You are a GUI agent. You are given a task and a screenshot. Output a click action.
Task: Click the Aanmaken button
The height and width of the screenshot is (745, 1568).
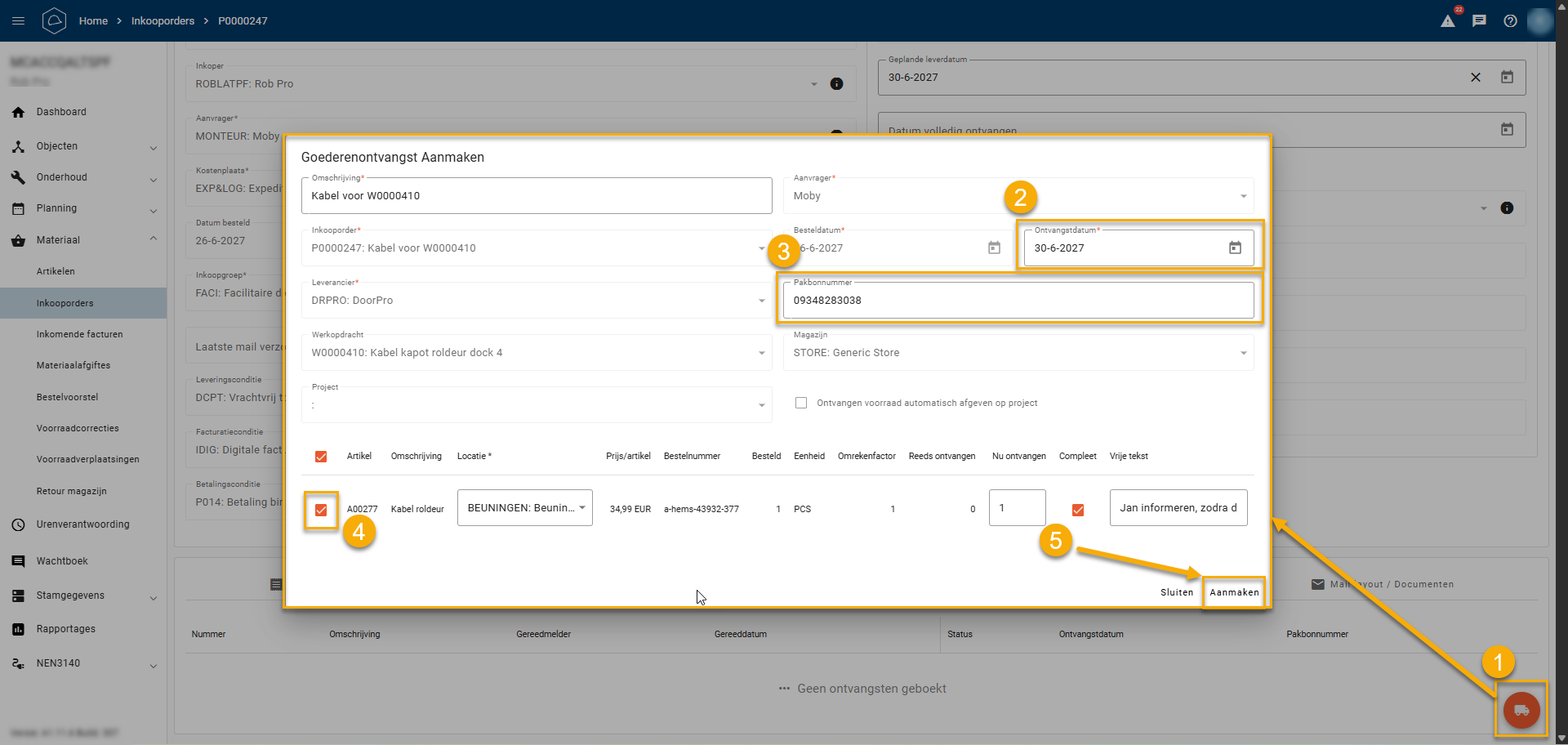tap(1233, 592)
